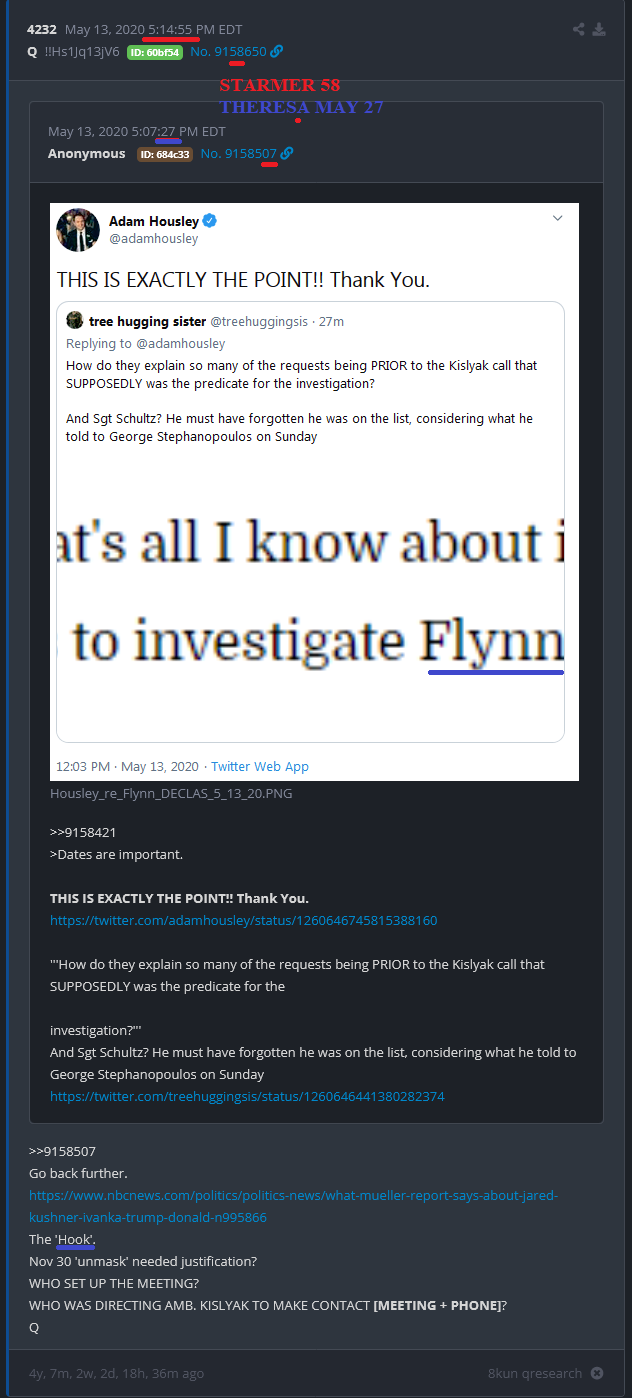Click the circled X icon next to 8kun qresearch
This screenshot has height=1398, width=632.
[597, 1373]
